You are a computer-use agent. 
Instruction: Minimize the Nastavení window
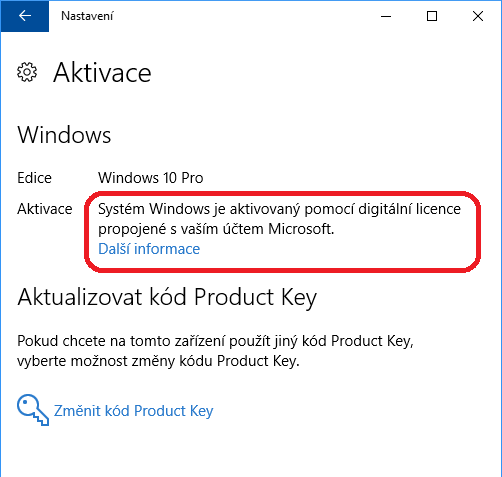point(386,16)
